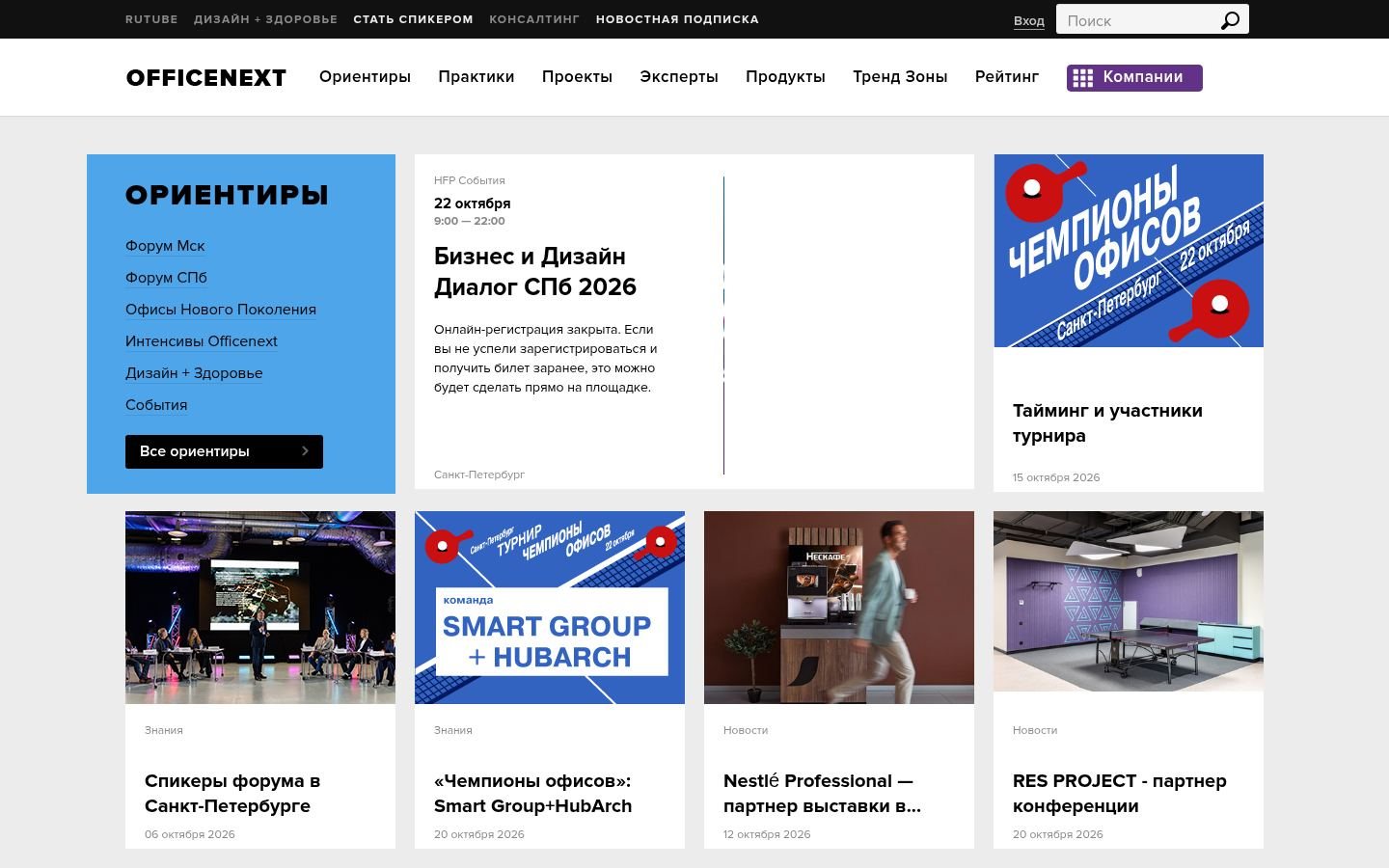Click the Все ориентиры button
The image size is (1389, 868).
pos(224,451)
